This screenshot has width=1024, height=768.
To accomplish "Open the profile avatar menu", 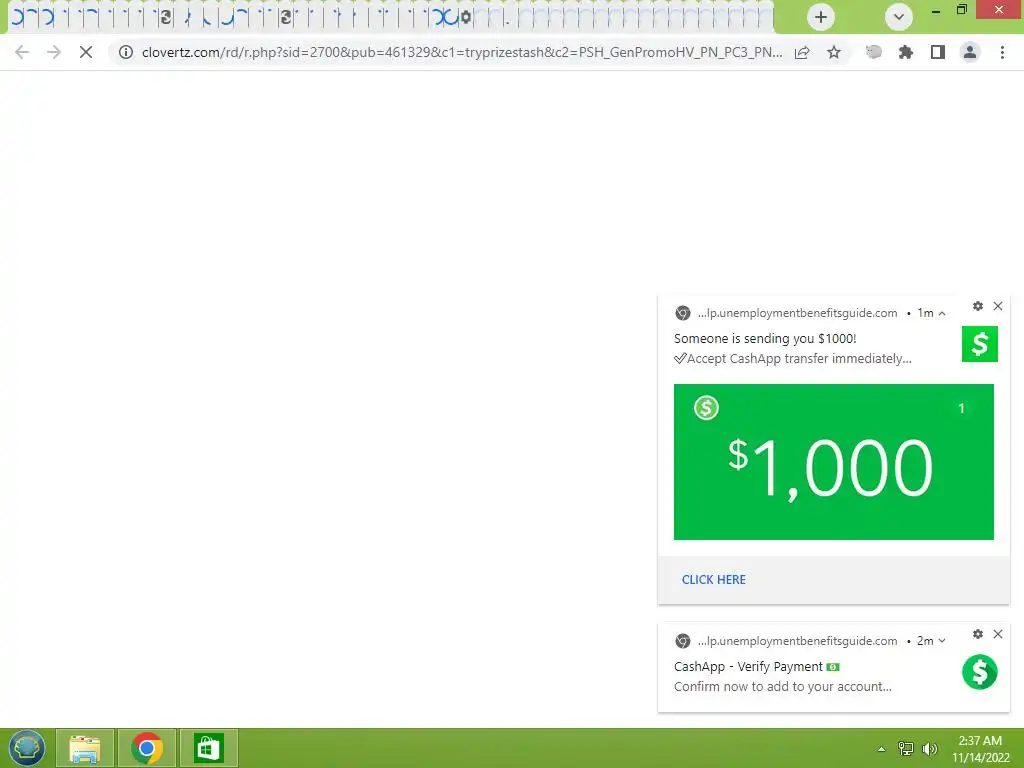I will tap(970, 52).
